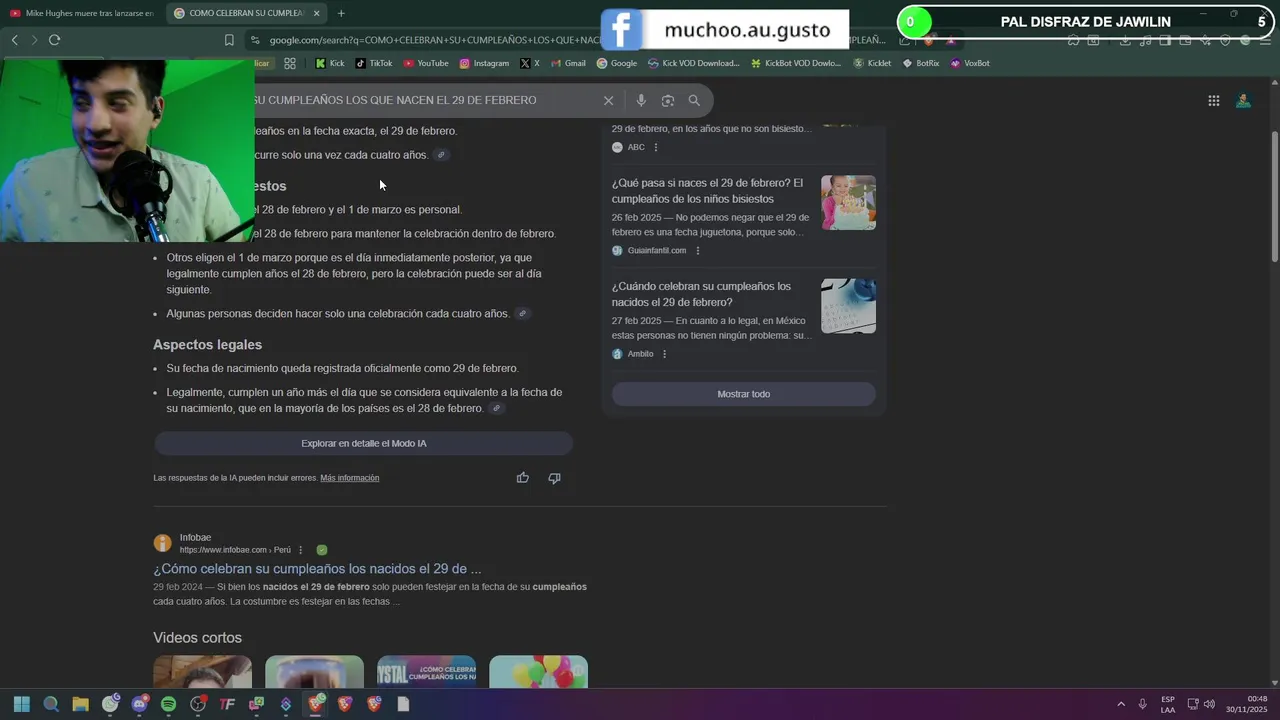Open BotRix bookmark
The height and width of the screenshot is (720, 1280).
pos(921,63)
